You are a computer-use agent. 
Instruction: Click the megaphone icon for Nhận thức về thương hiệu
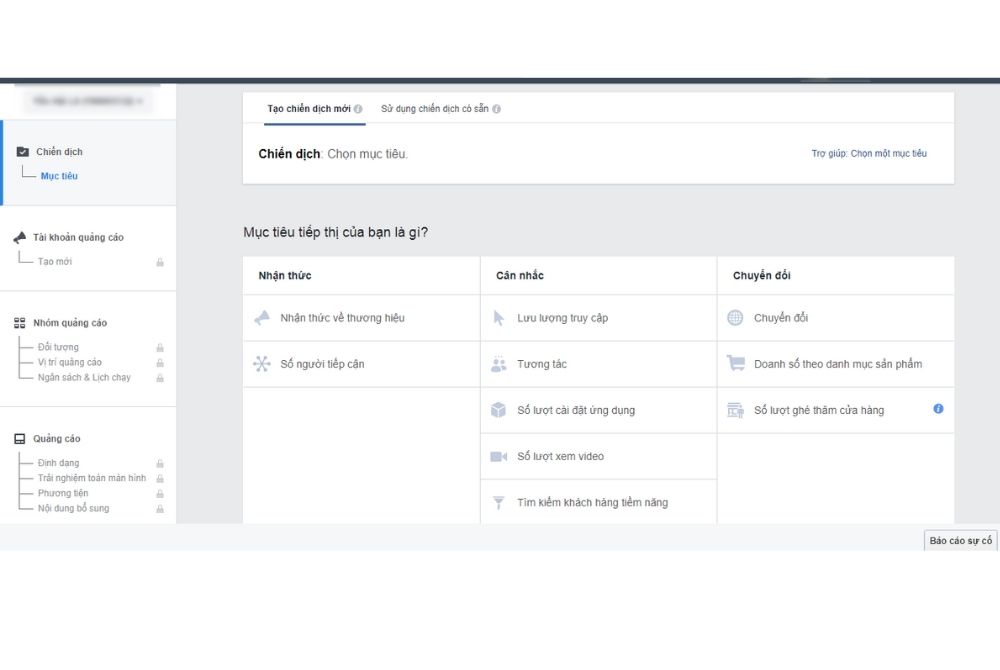pyautogui.click(x=262, y=318)
